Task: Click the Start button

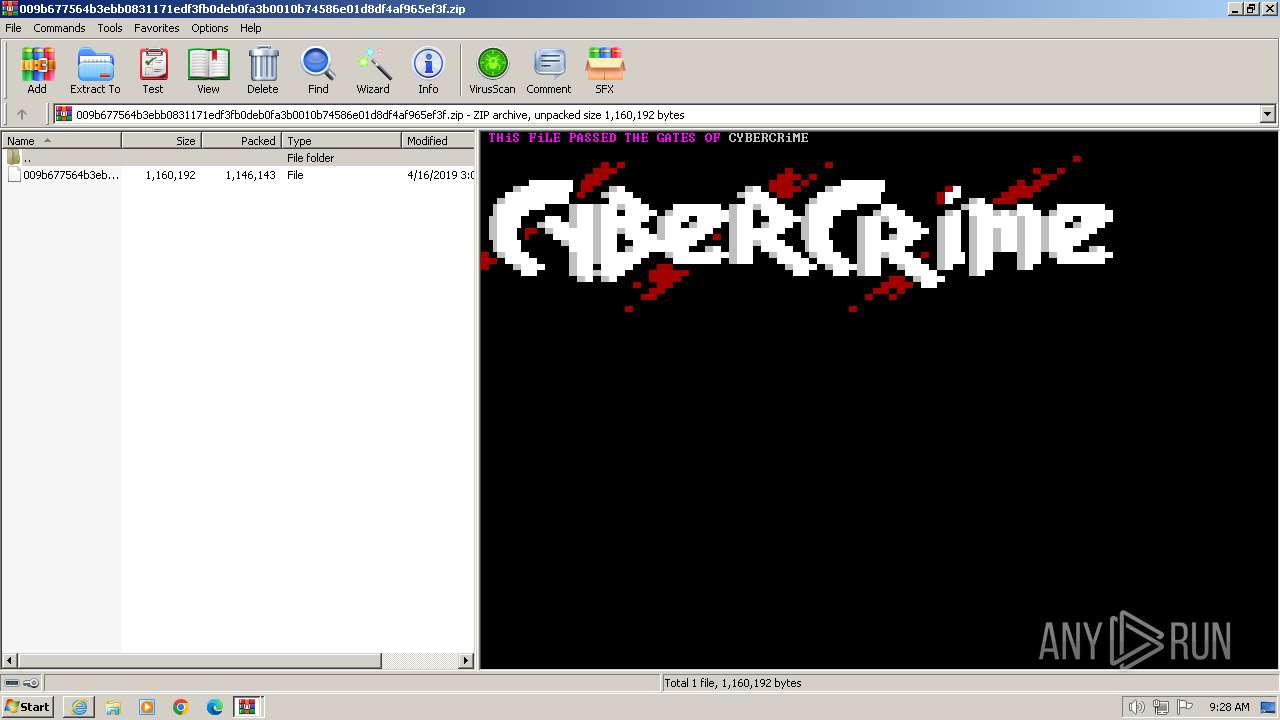Action: click(28, 707)
